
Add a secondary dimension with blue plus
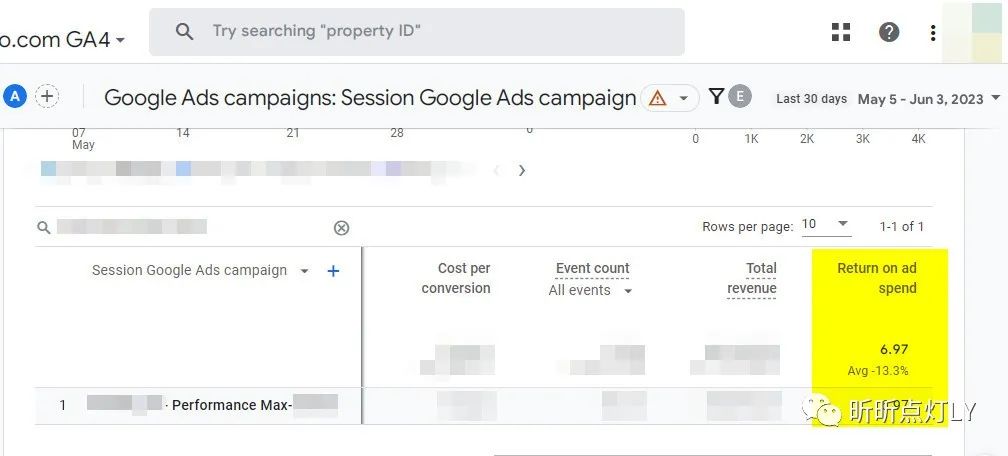(x=333, y=271)
